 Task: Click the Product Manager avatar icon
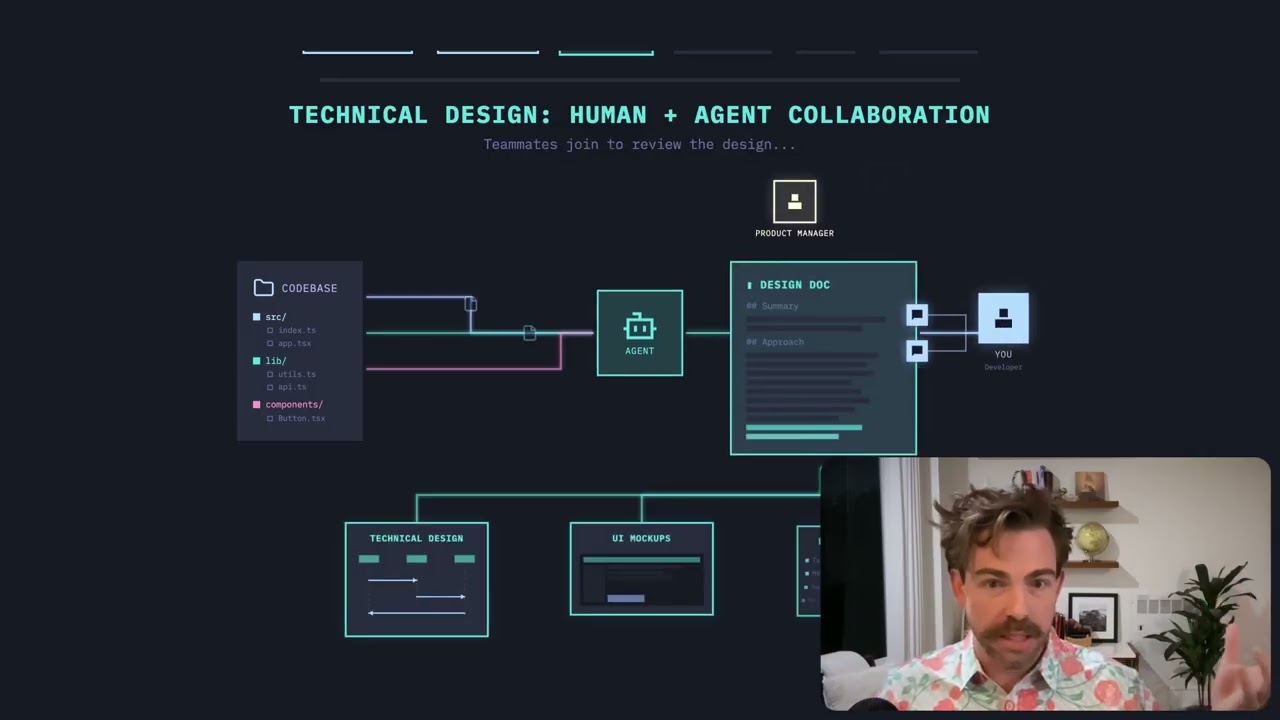795,201
